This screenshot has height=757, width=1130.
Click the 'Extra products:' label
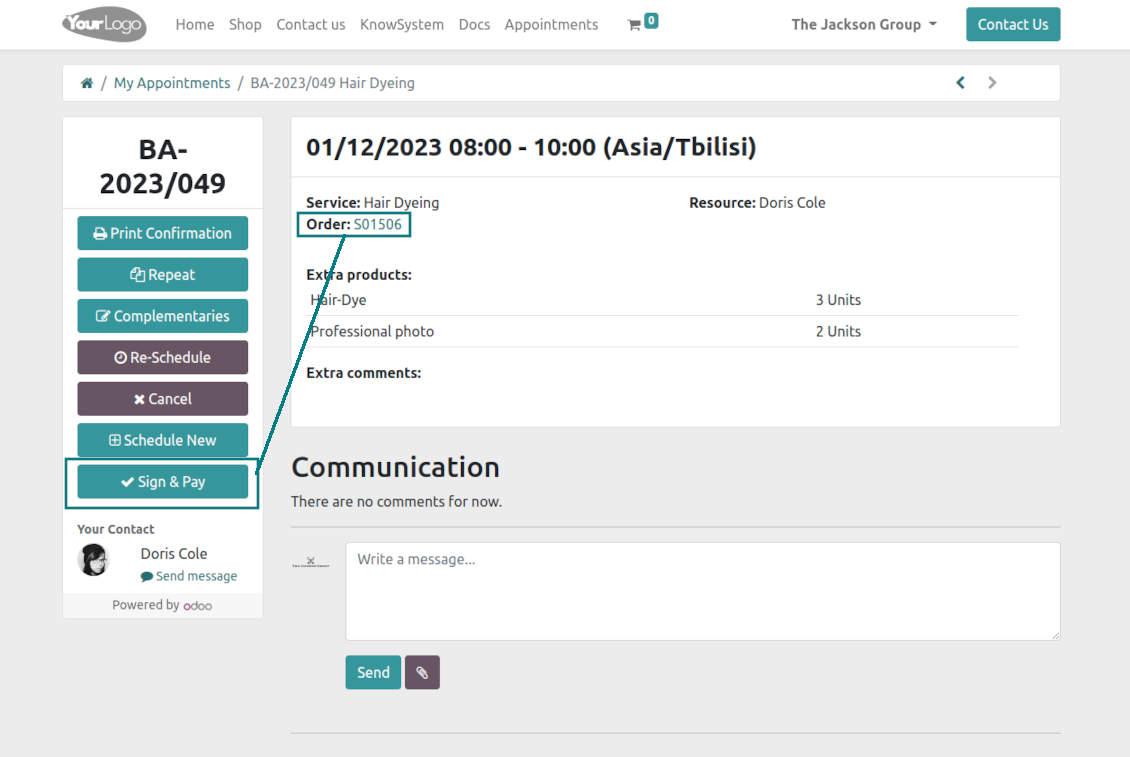coord(359,275)
